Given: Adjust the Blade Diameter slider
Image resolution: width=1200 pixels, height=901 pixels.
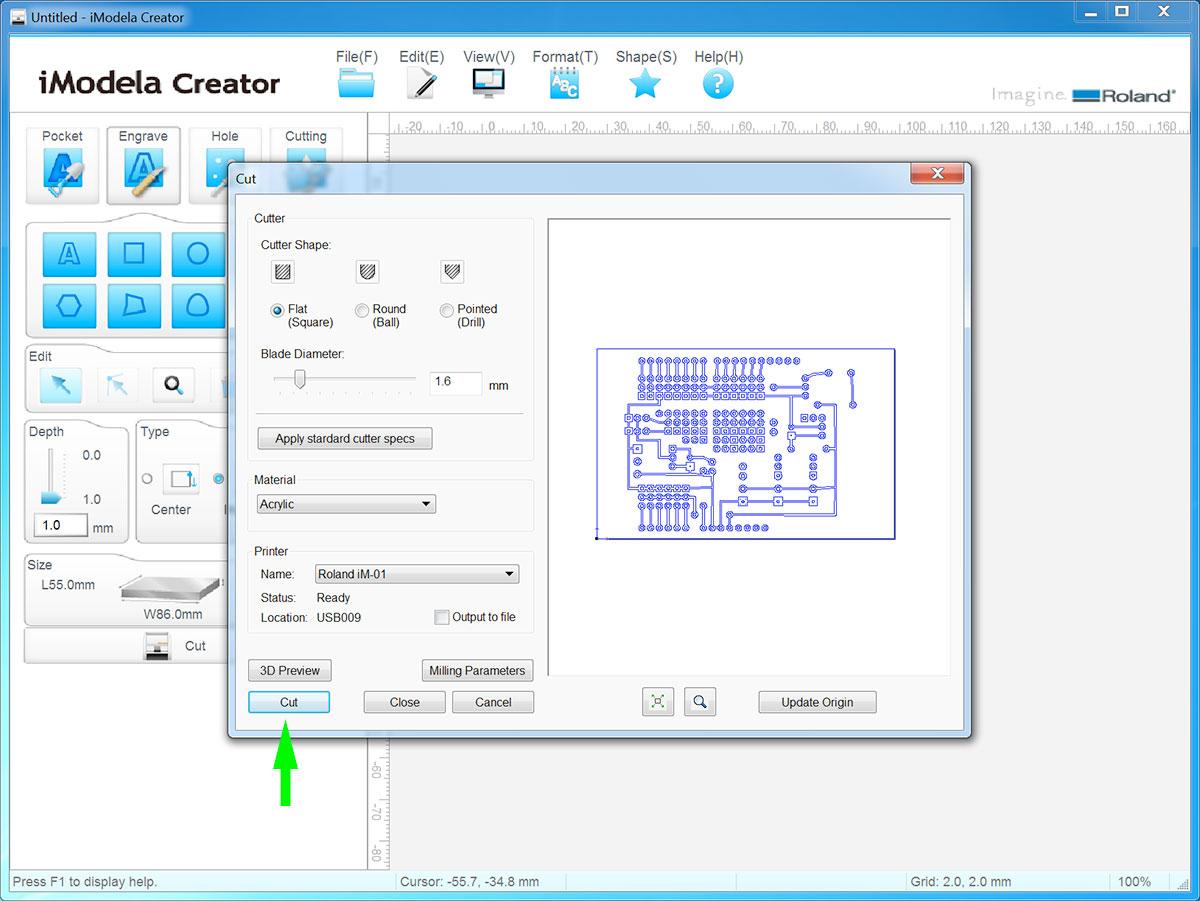Looking at the screenshot, I should [298, 379].
